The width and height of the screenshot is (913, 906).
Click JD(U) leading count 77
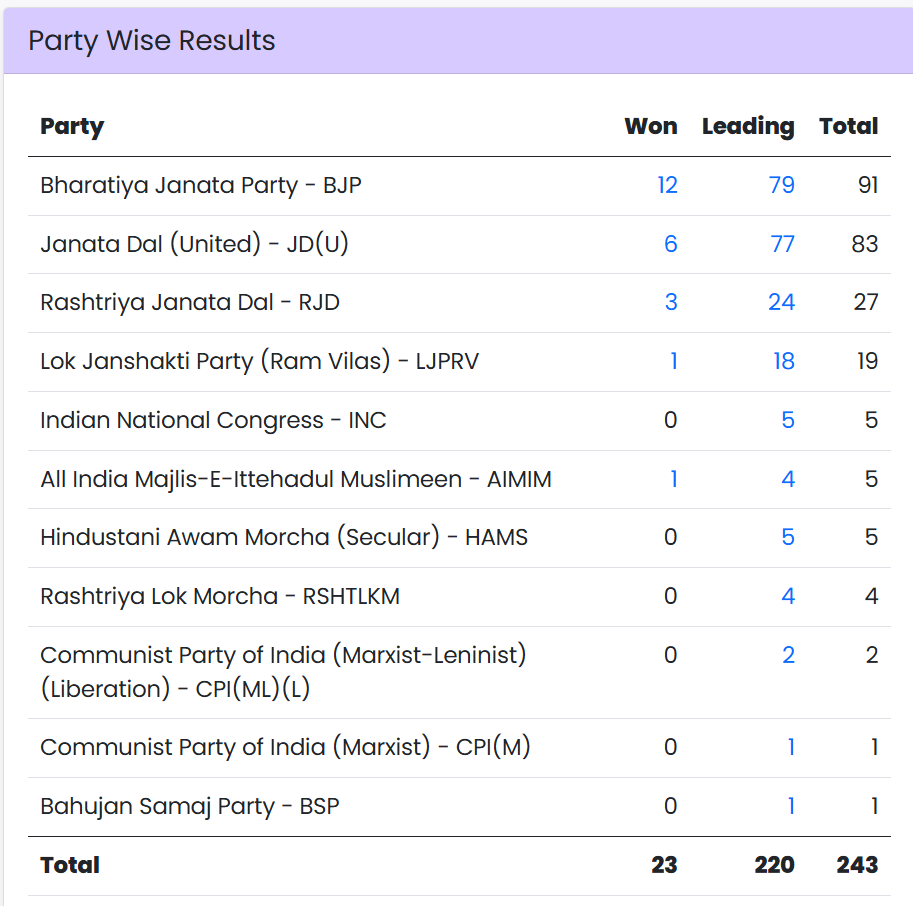coord(781,244)
